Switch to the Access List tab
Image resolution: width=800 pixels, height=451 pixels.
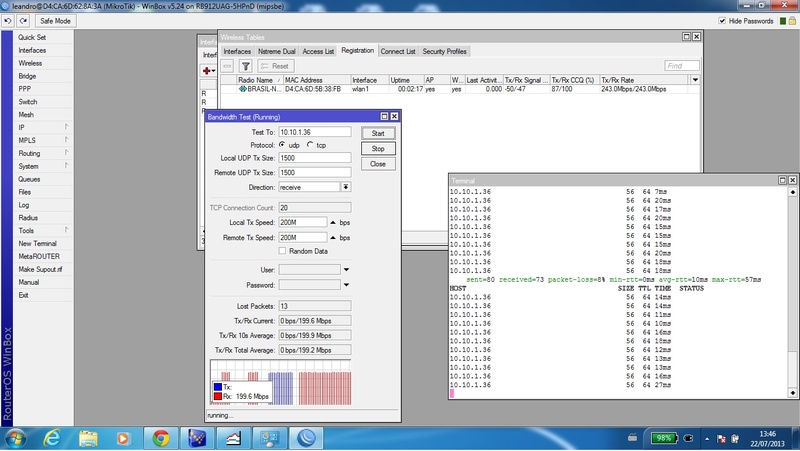click(318, 51)
